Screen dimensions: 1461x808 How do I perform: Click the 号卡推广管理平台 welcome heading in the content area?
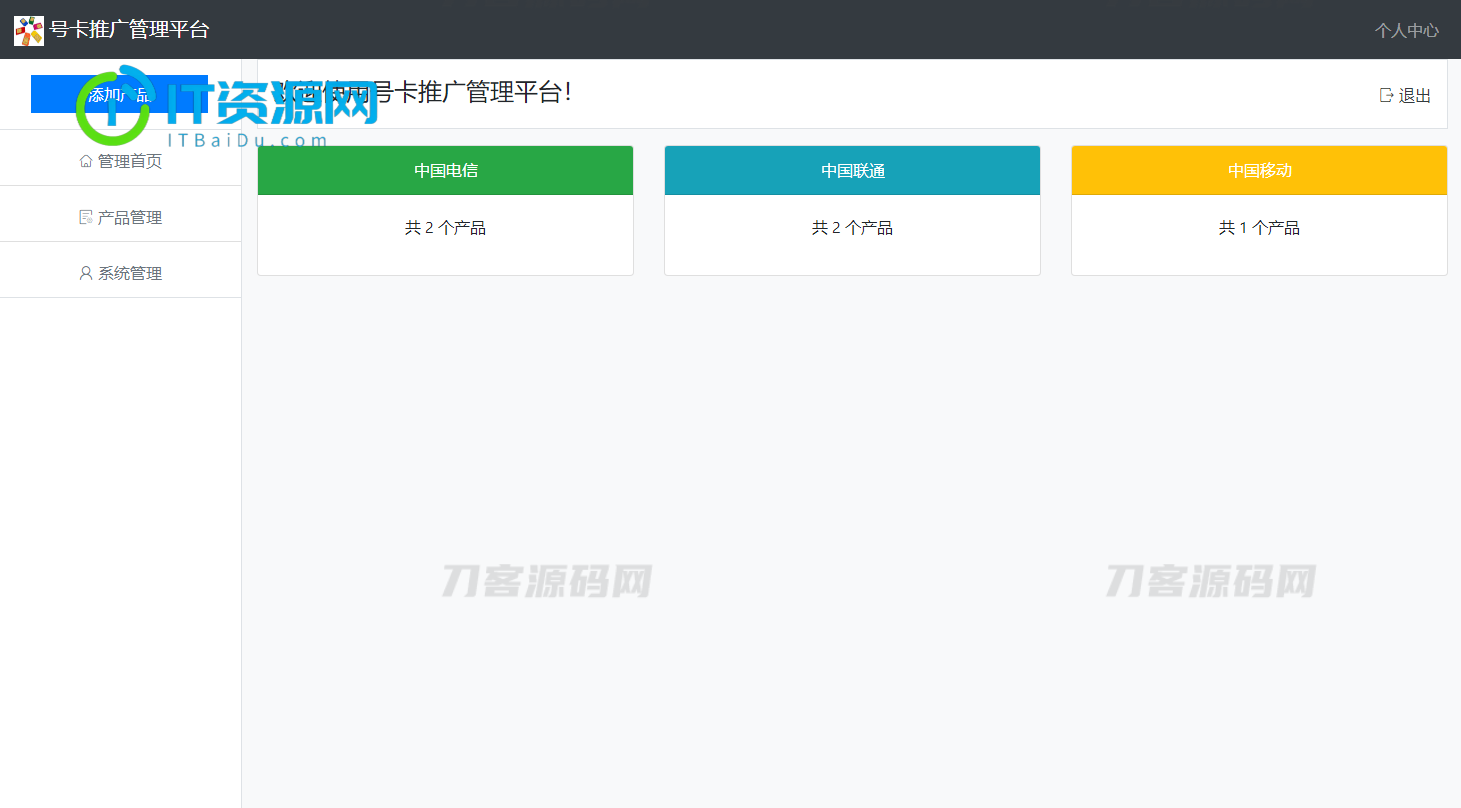tap(423, 92)
